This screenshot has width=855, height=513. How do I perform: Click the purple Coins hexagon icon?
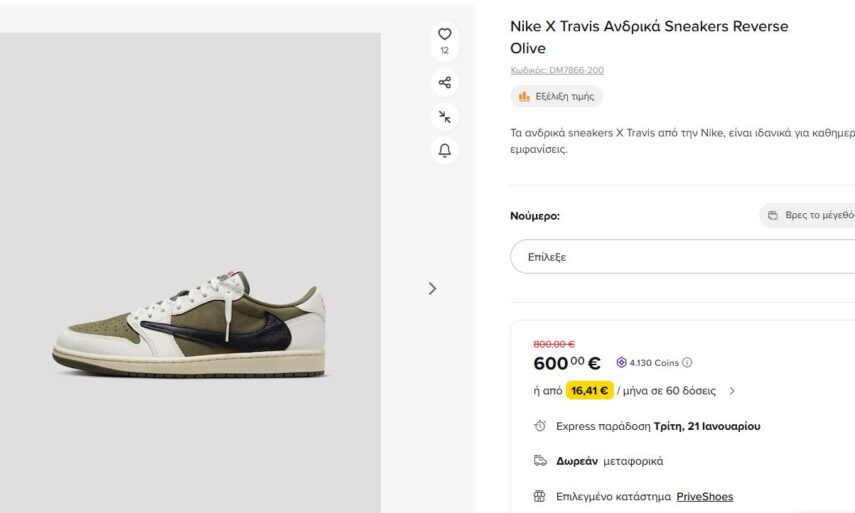point(621,363)
